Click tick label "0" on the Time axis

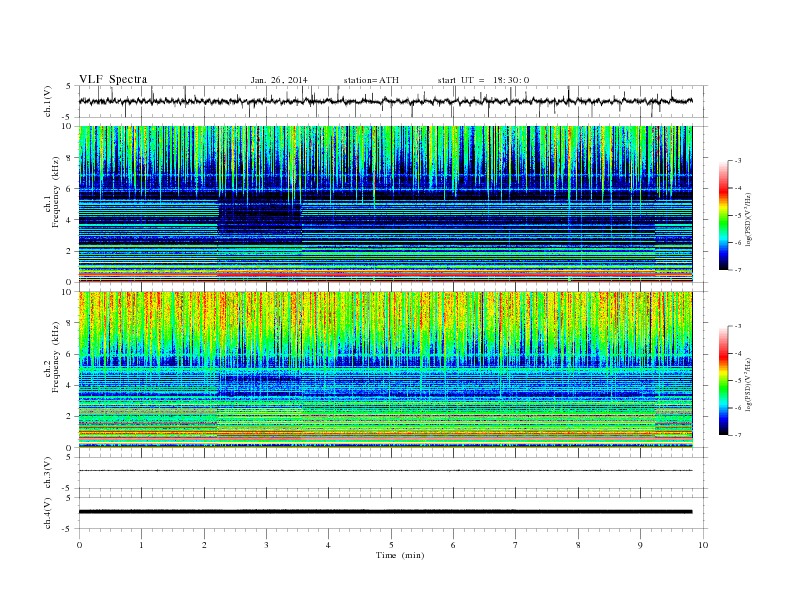coord(79,545)
